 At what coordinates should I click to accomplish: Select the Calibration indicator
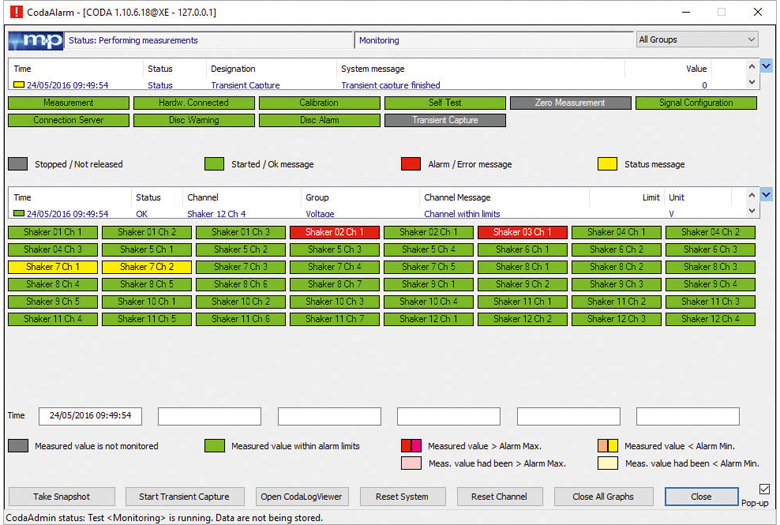point(319,103)
